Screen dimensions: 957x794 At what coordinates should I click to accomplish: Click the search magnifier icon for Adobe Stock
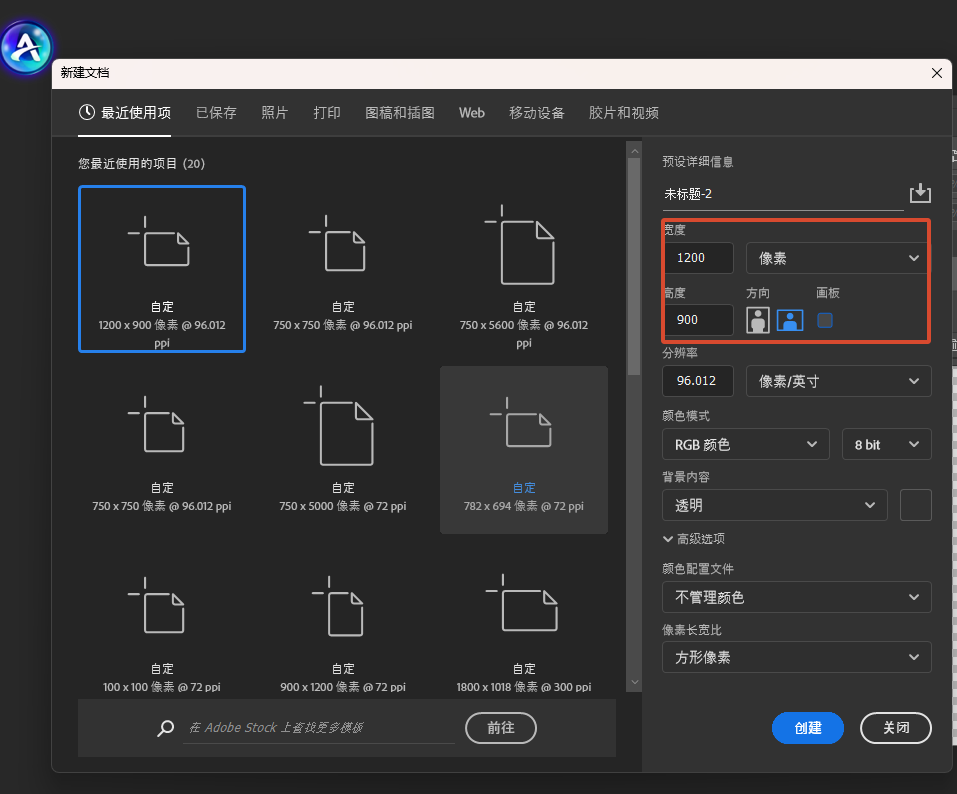pyautogui.click(x=165, y=727)
